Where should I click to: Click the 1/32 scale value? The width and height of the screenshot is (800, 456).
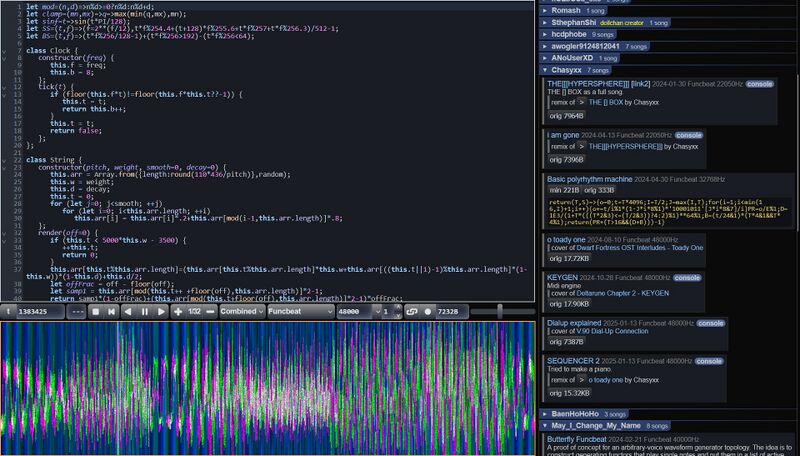point(194,312)
